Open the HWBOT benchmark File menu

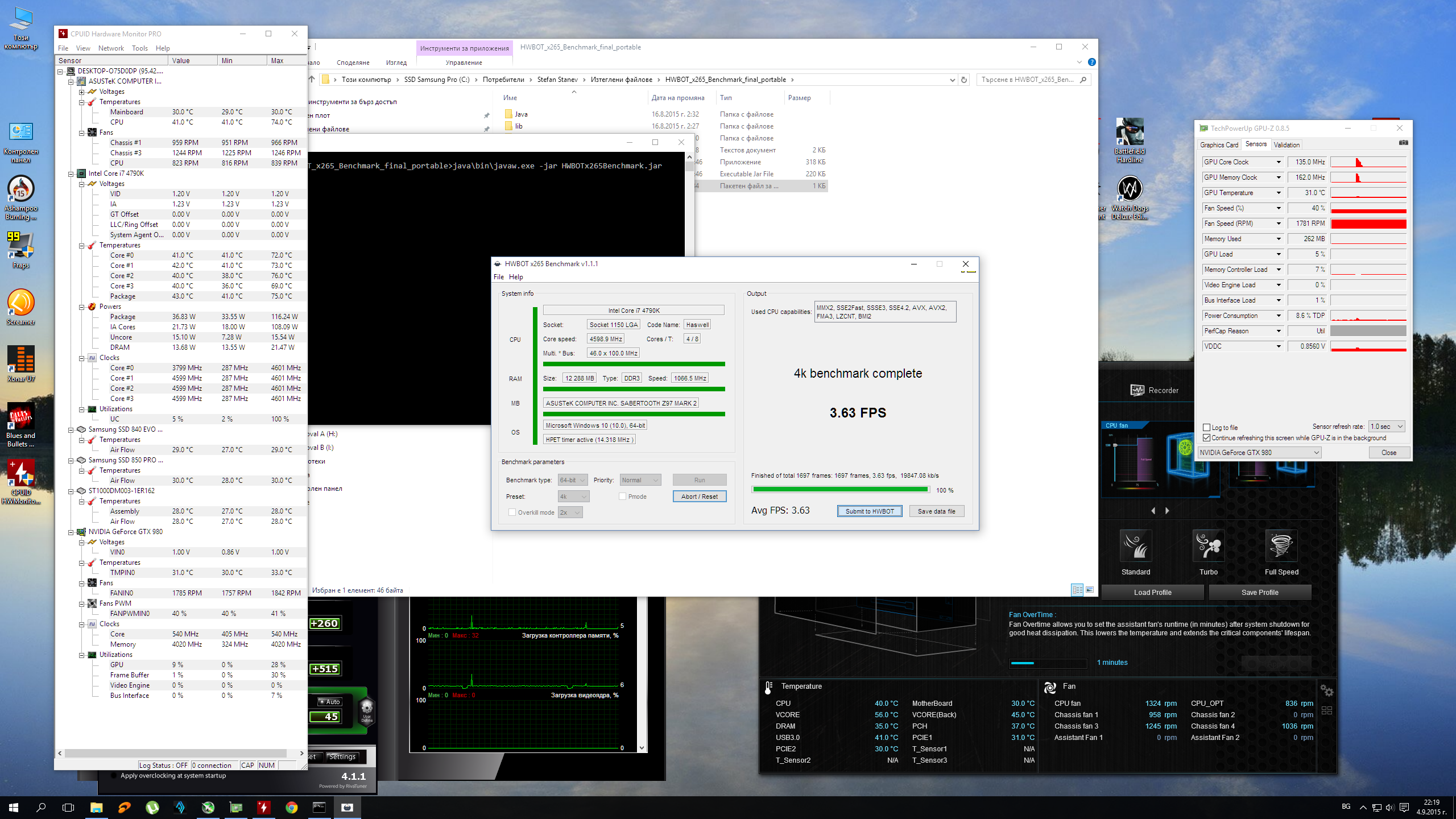498,276
